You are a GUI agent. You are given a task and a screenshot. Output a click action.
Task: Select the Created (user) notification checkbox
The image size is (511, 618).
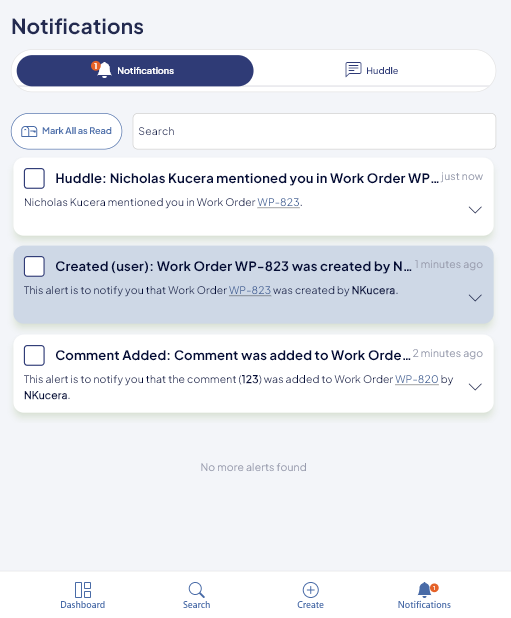[x=34, y=266]
